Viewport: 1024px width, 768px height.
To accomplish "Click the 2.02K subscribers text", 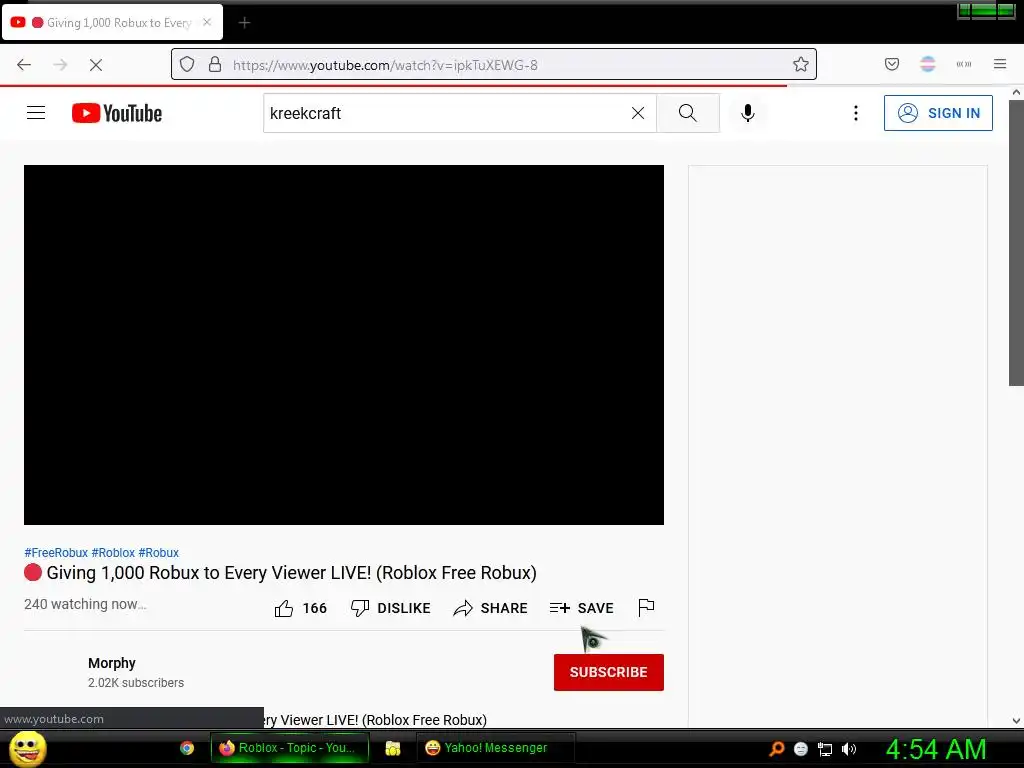I will (136, 682).
